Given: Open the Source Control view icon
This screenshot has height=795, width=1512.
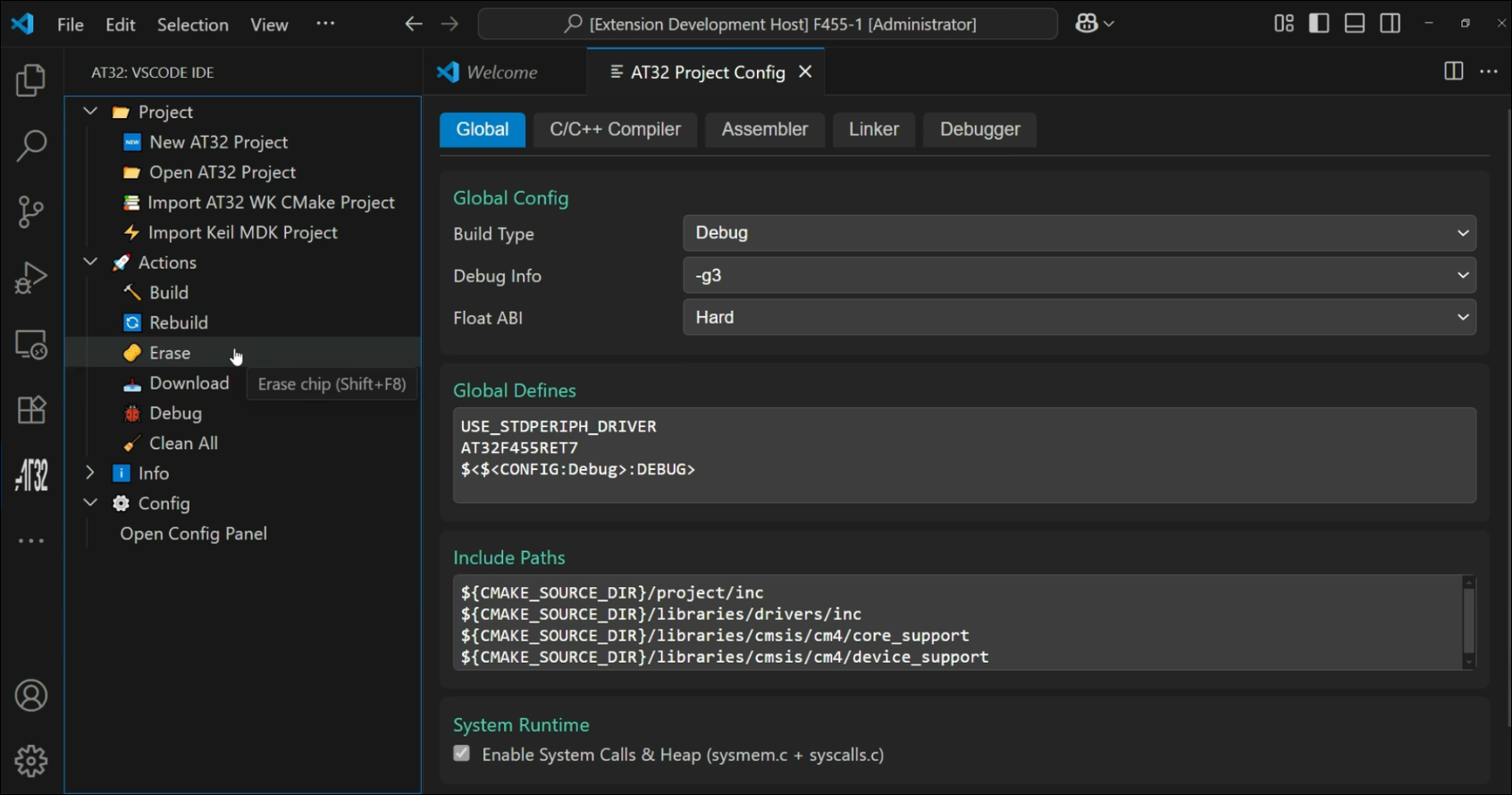Looking at the screenshot, I should click(x=31, y=212).
